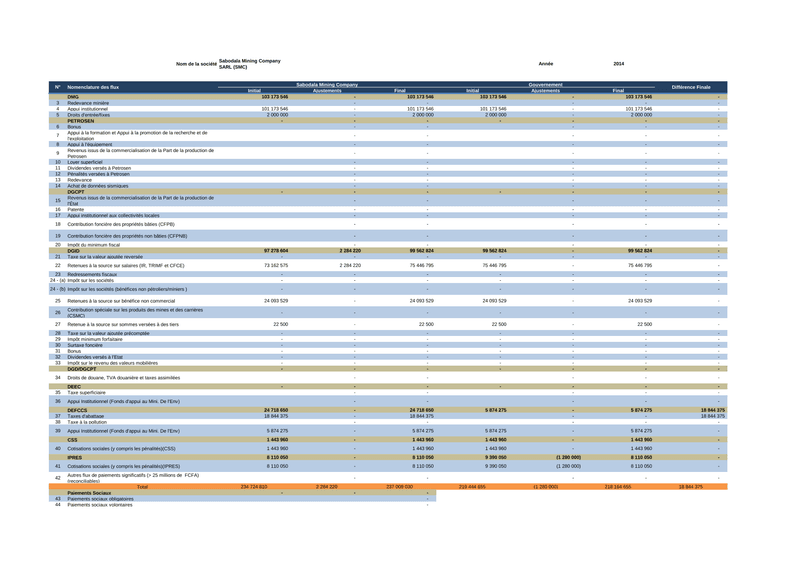Click the DGID section row label
This screenshot has height=566, width=800.
74,250
